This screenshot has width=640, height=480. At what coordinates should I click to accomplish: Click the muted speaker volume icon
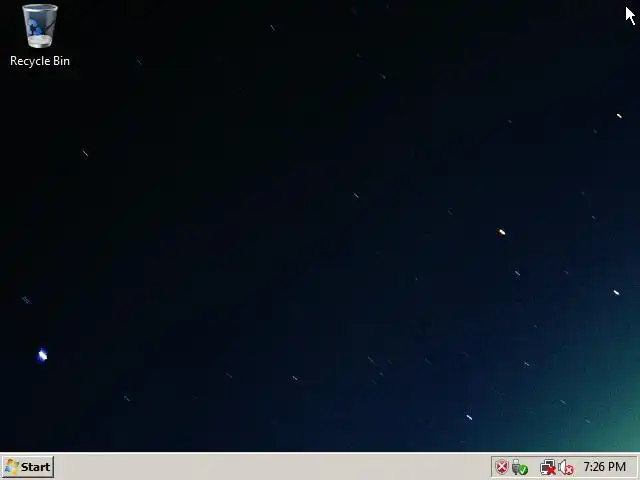[x=566, y=467]
